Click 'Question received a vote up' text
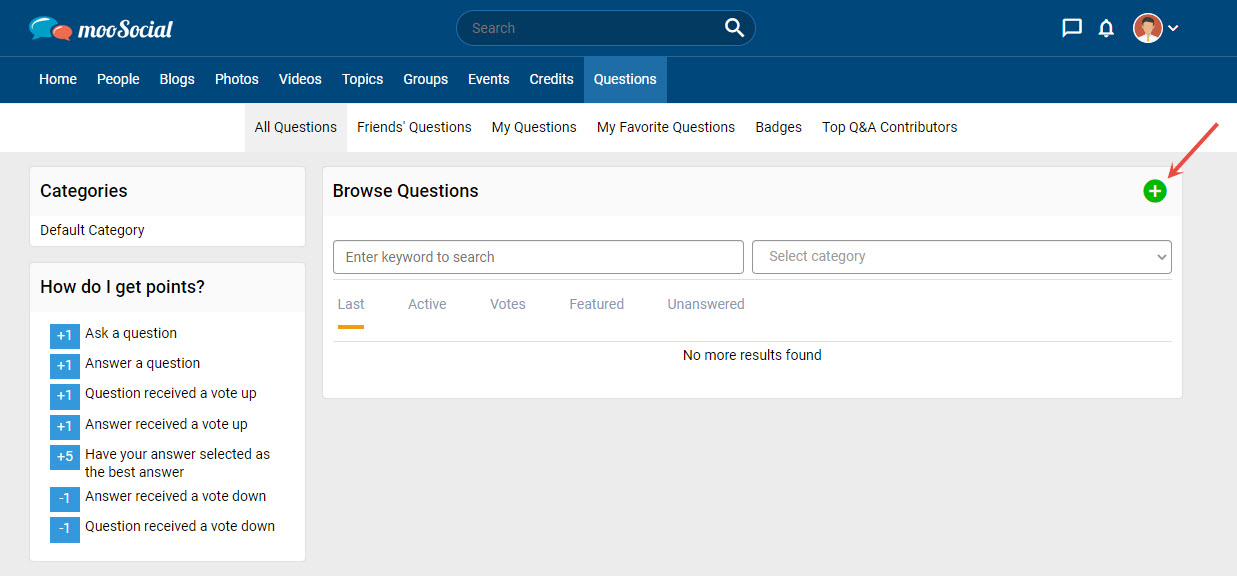1237x576 pixels. coord(171,393)
